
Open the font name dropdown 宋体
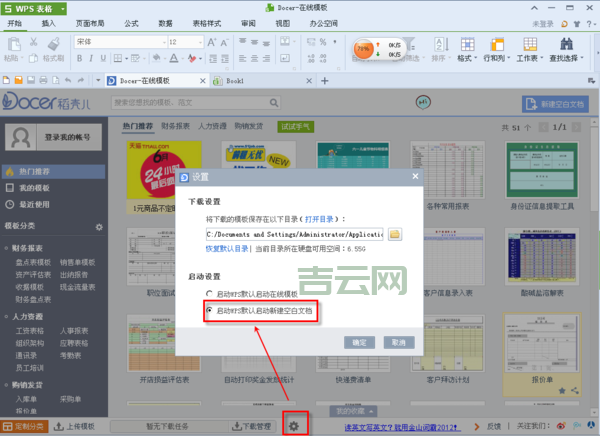click(x=164, y=42)
